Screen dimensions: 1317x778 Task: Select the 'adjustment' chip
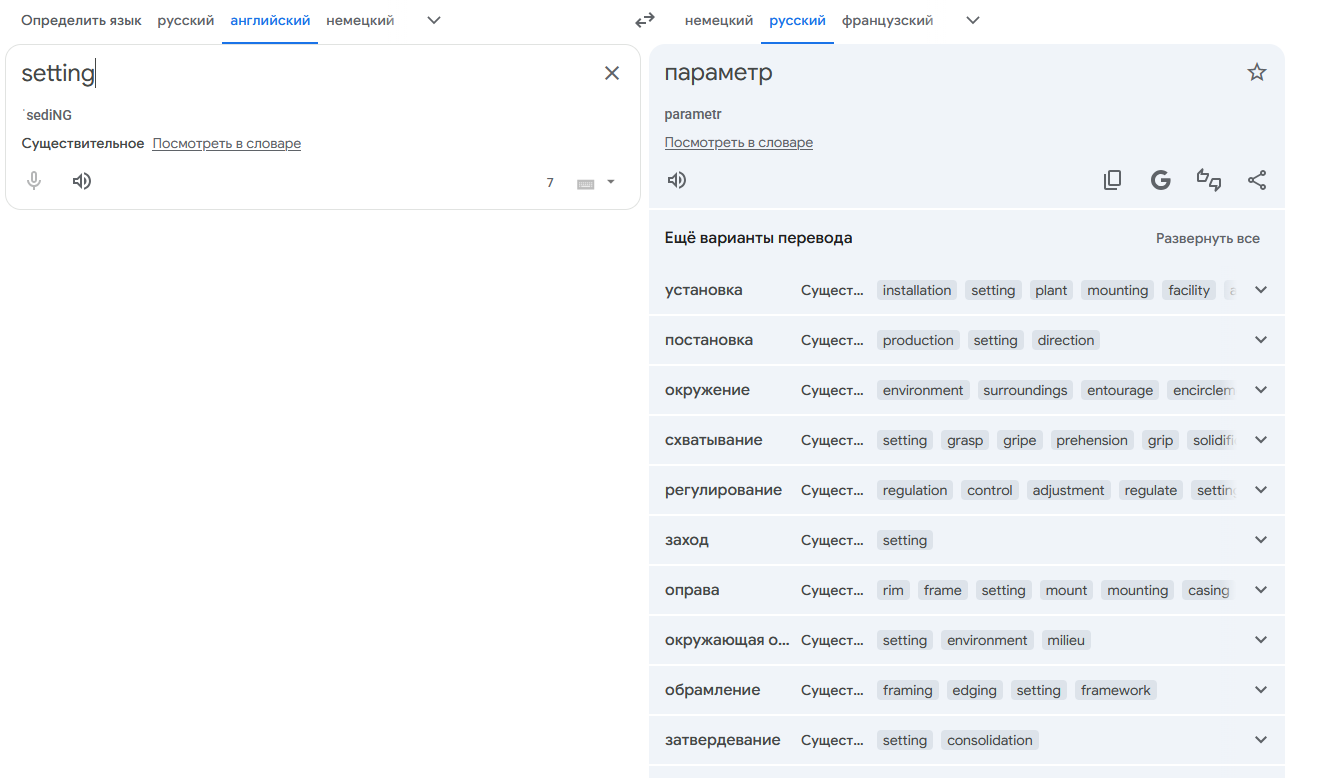1069,490
